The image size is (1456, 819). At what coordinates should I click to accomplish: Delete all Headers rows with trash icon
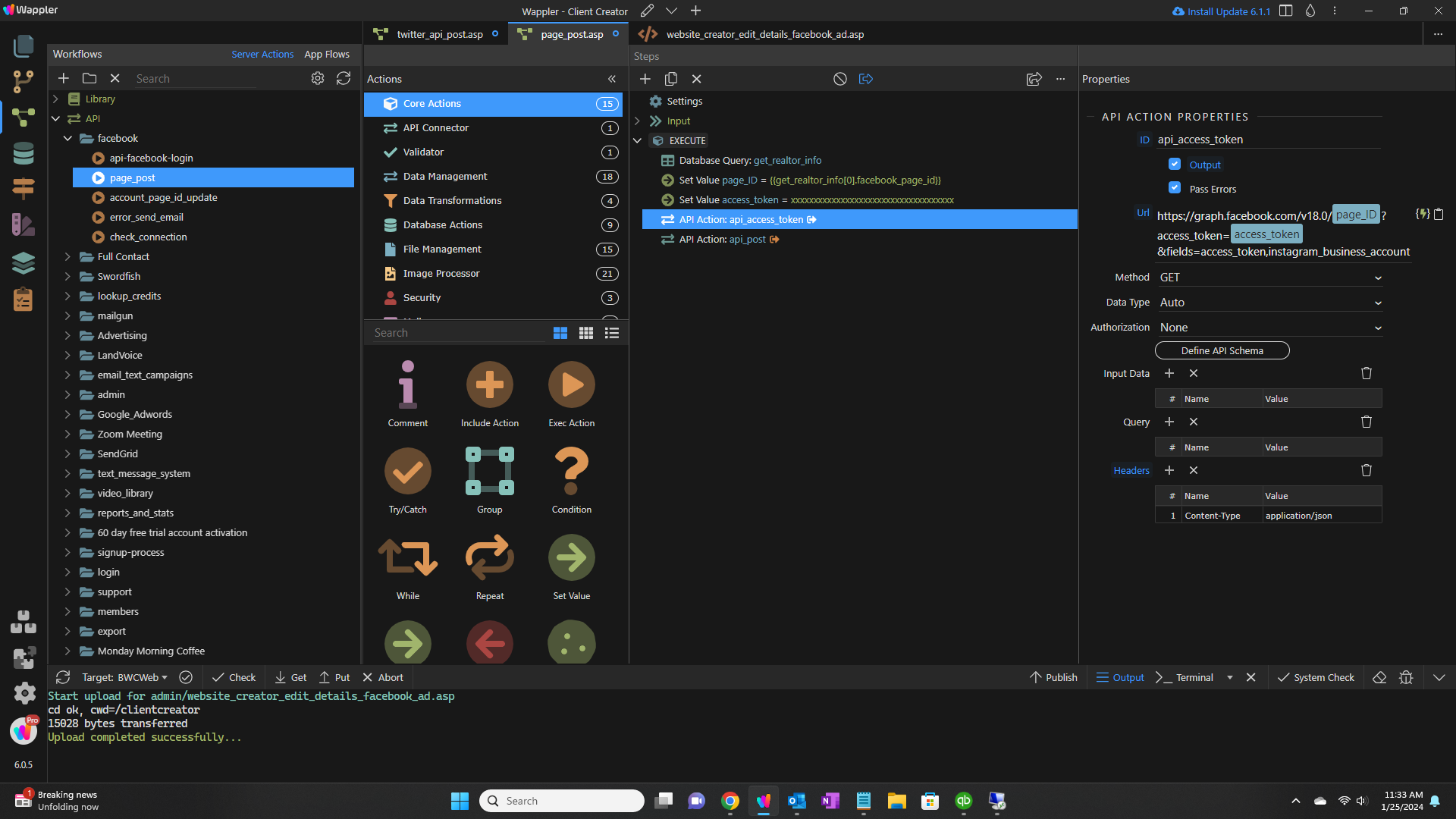(x=1367, y=470)
